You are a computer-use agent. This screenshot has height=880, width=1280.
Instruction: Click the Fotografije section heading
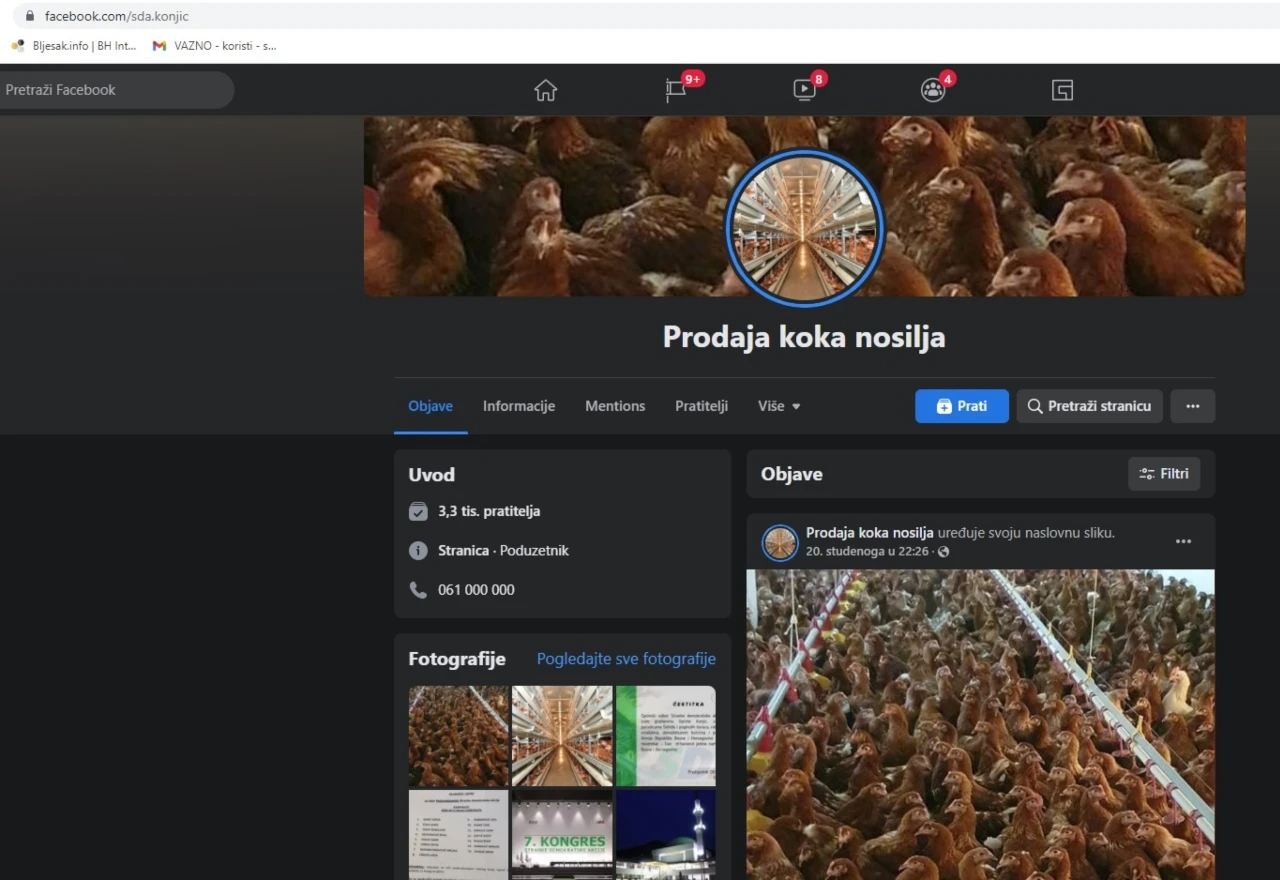[457, 659]
